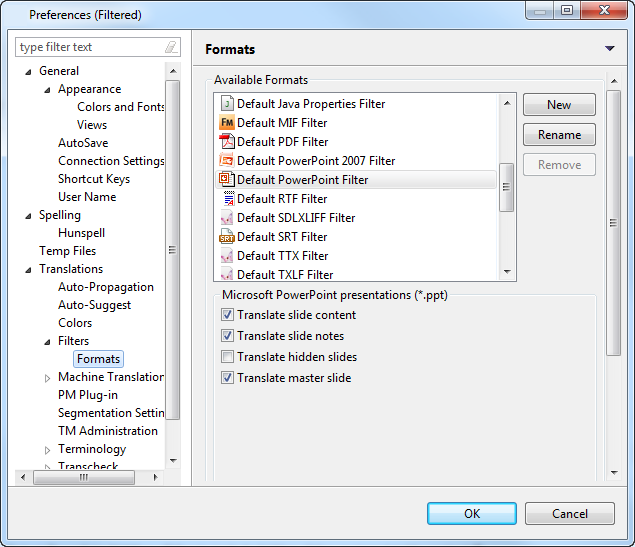Select the Views tree item
Viewport: 635px width, 547px height.
tap(92, 125)
